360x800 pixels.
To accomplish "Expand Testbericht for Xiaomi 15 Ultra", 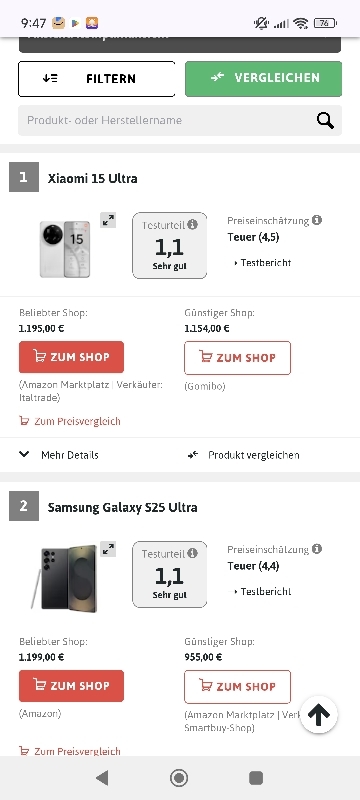I will point(263,263).
